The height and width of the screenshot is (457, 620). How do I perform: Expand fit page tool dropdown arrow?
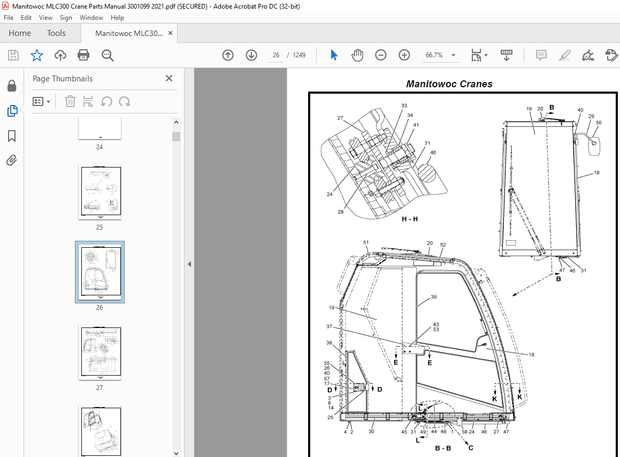pyautogui.click(x=486, y=55)
